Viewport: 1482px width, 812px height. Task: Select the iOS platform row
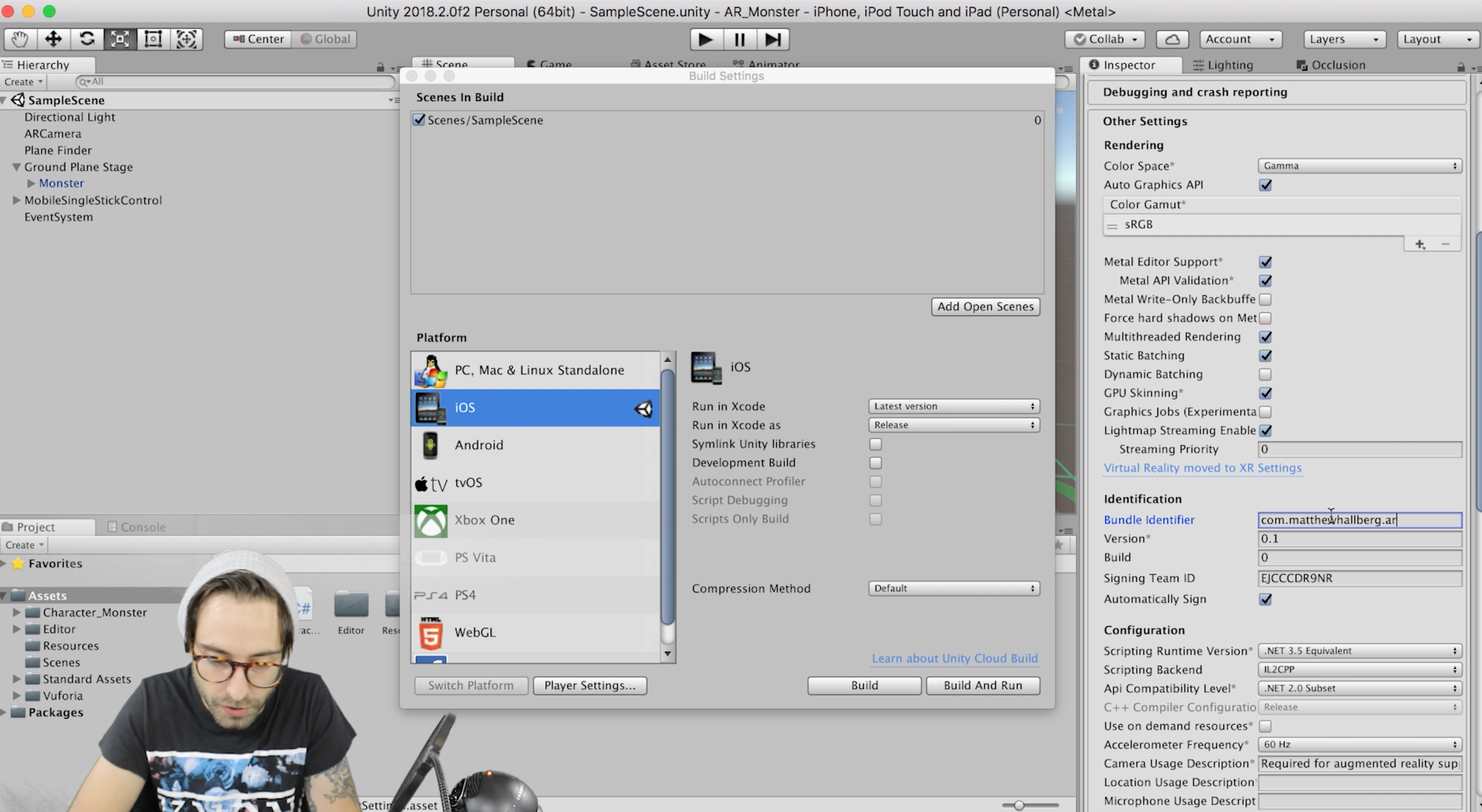pos(536,407)
